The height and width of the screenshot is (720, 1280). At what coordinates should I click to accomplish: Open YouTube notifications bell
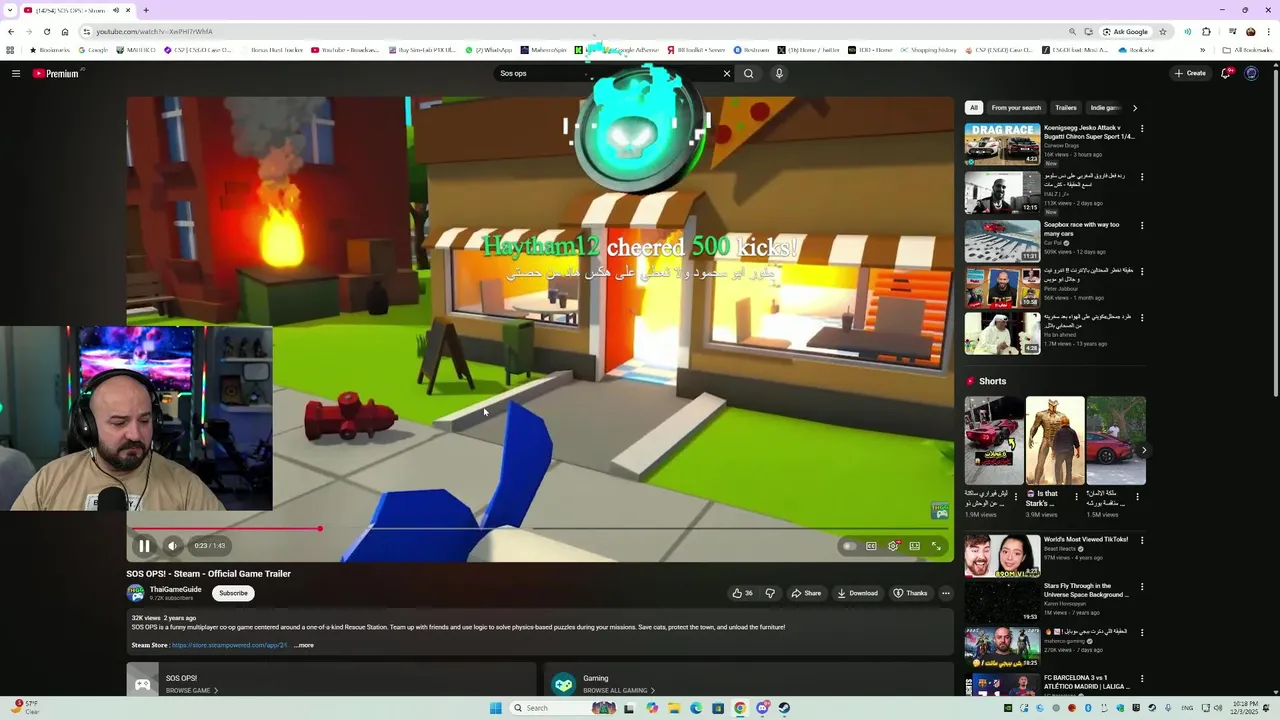1227,73
